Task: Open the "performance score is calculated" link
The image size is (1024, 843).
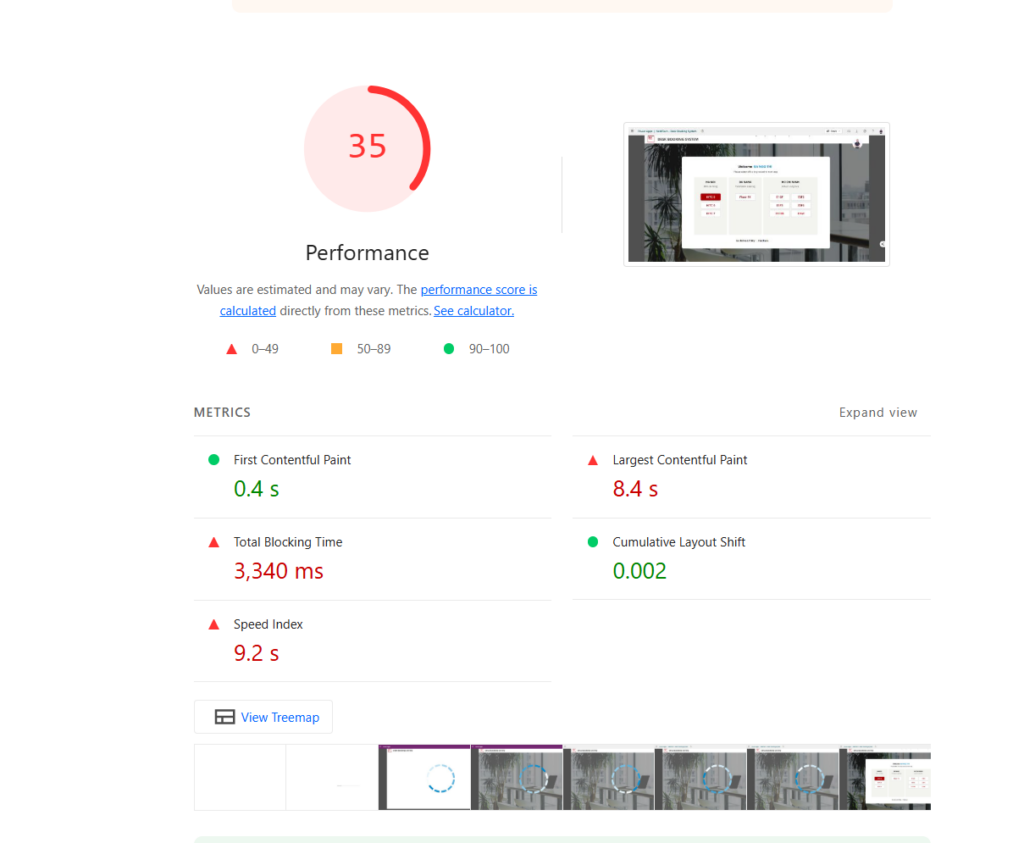Action: 478,290
